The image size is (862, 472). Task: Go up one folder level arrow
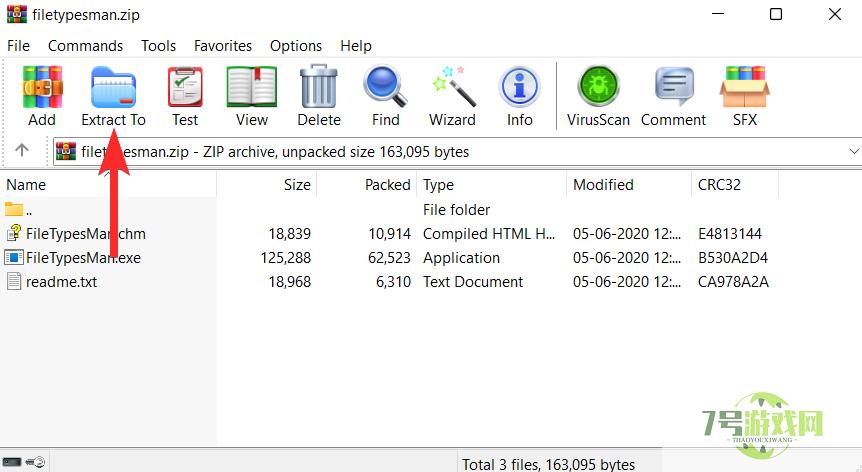click(x=22, y=150)
